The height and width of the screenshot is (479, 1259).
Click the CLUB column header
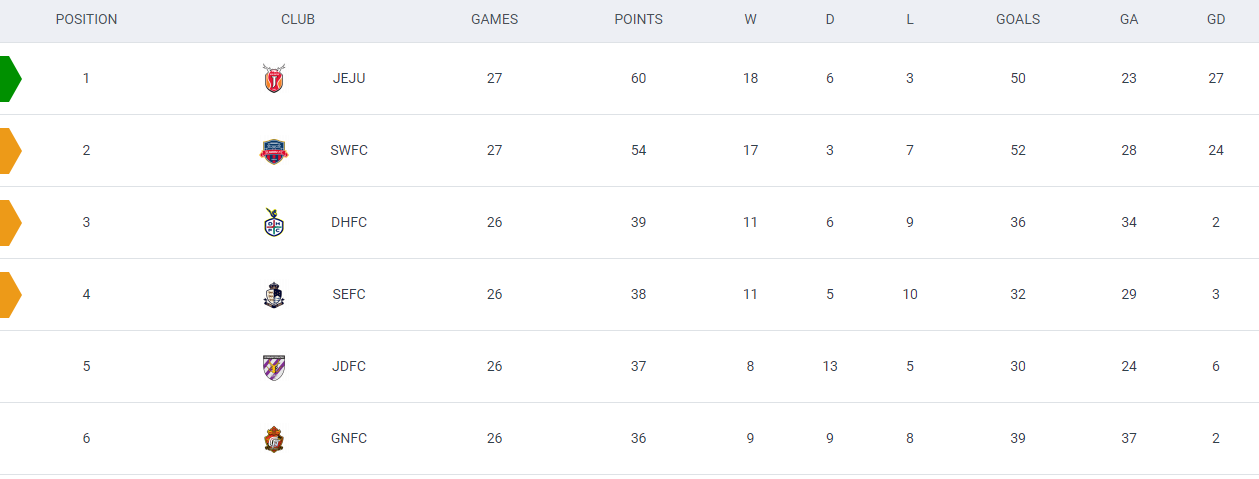[x=298, y=19]
